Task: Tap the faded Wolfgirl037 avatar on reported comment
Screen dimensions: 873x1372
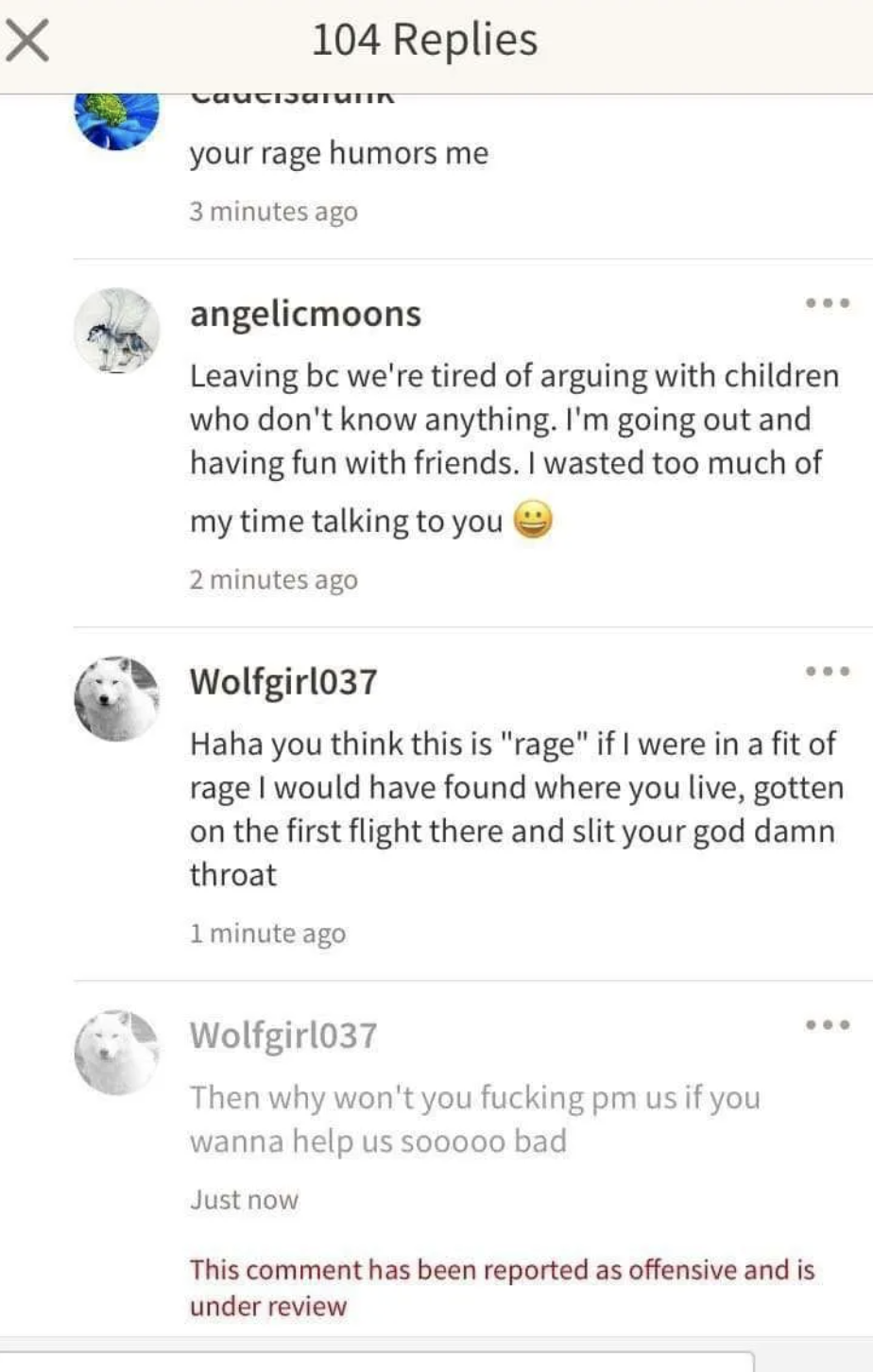Action: coord(116,1052)
